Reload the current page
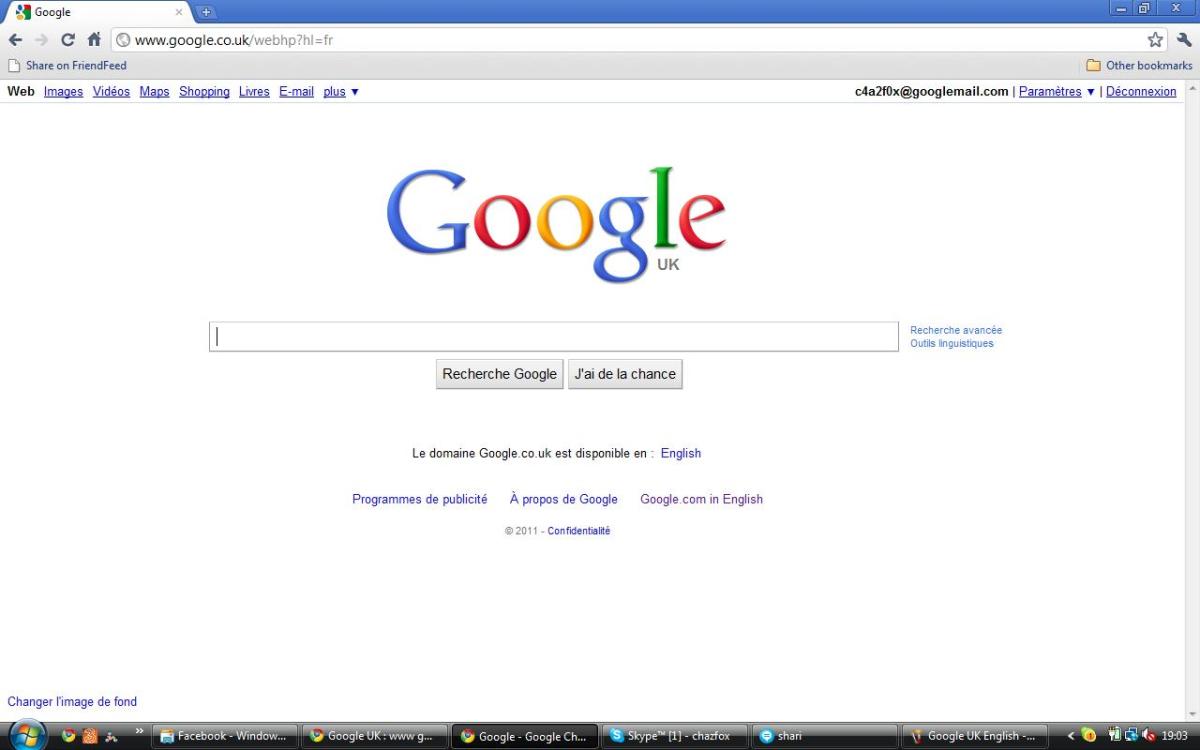The width and height of the screenshot is (1200, 750). 67,40
